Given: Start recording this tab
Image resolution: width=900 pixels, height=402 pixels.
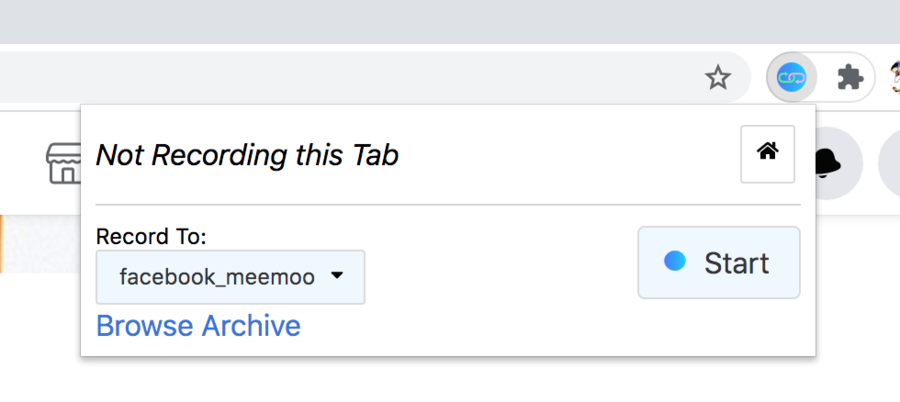Looking at the screenshot, I should [x=719, y=263].
